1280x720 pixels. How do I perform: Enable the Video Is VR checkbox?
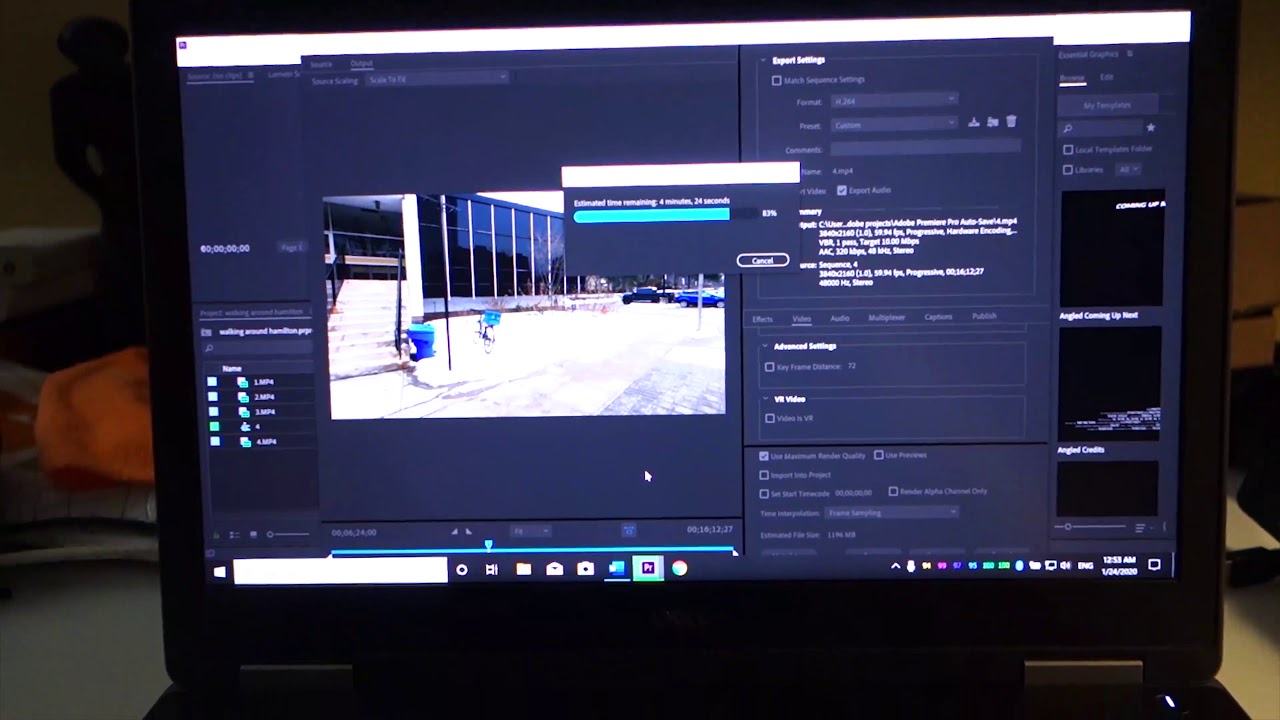769,418
